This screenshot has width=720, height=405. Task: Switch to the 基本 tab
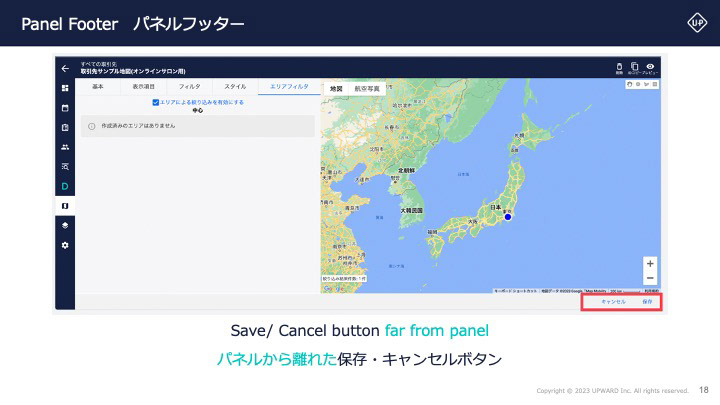point(98,86)
